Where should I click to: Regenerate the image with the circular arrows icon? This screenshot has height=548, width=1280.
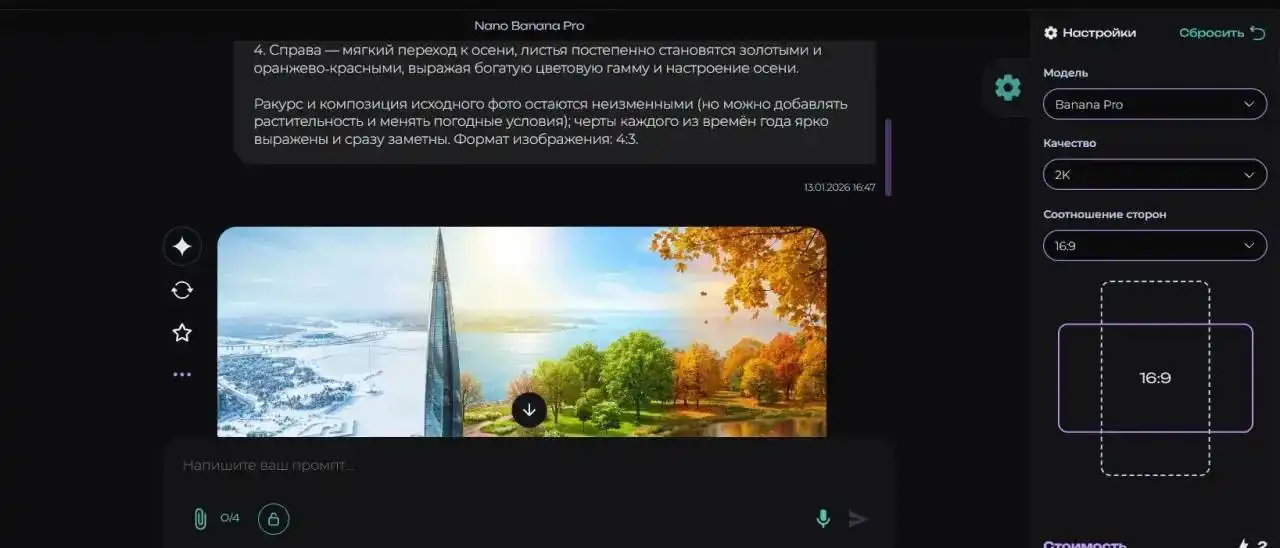coord(182,290)
